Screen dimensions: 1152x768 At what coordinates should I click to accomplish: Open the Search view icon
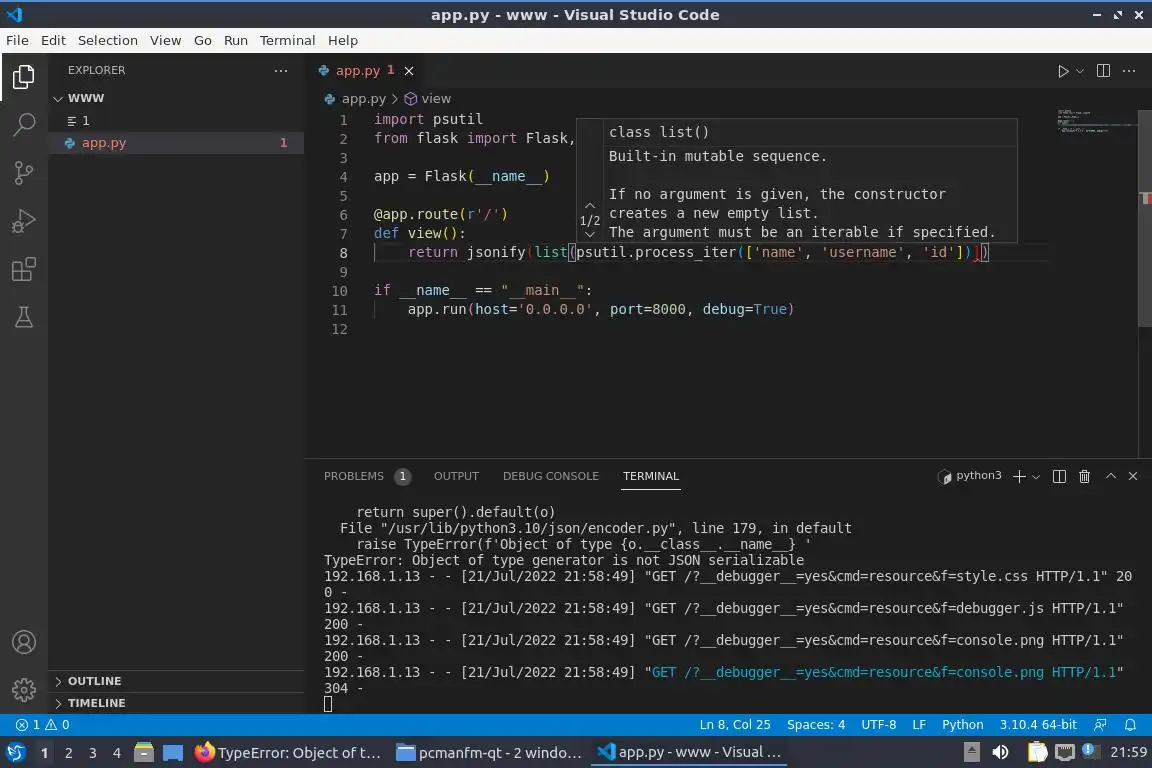pos(24,124)
